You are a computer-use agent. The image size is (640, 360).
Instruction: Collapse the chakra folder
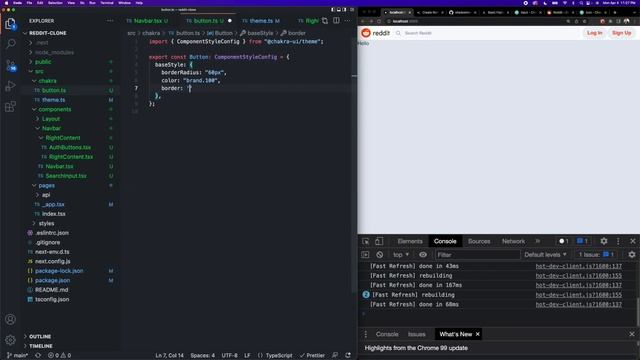pos(47,81)
